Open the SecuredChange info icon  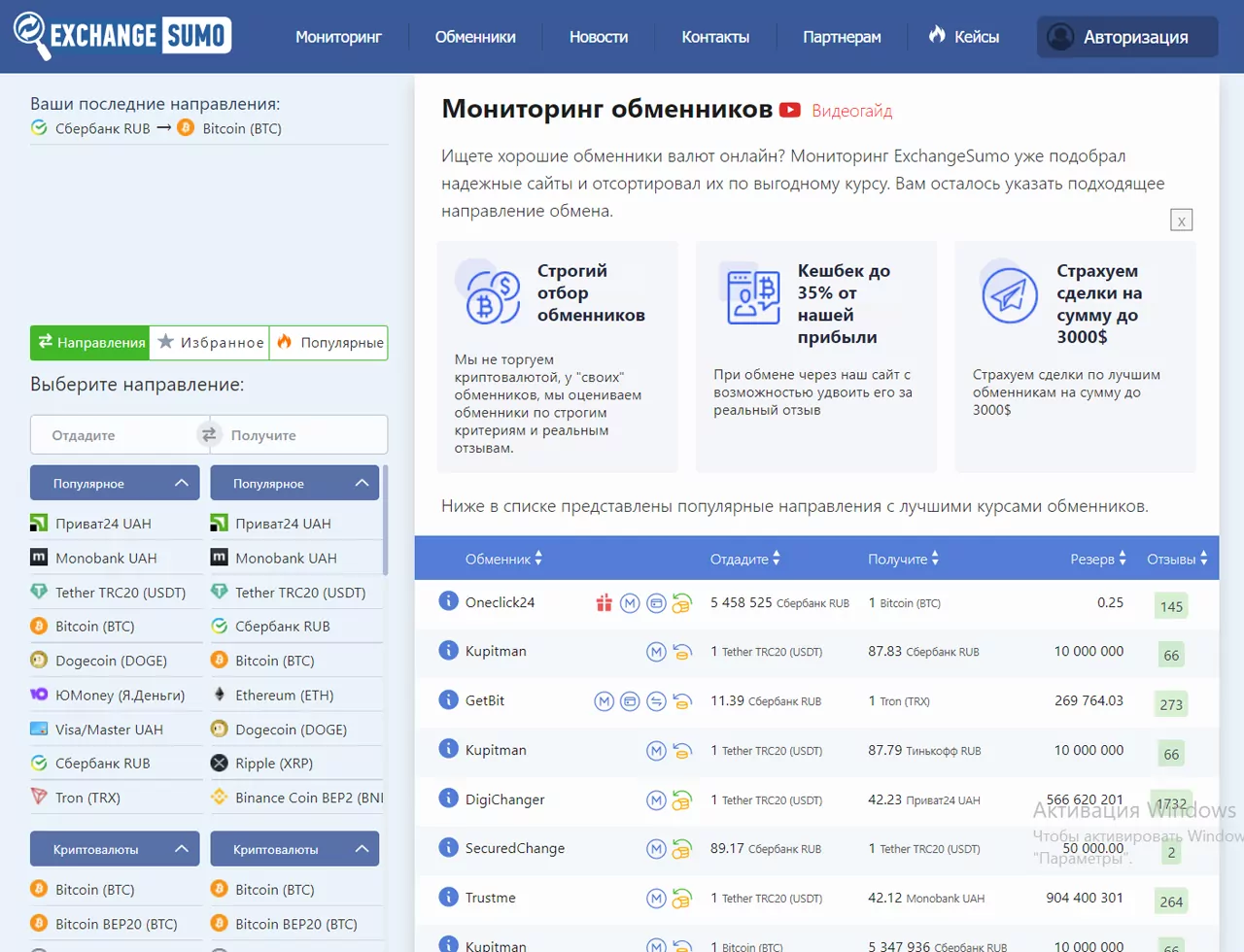click(448, 847)
